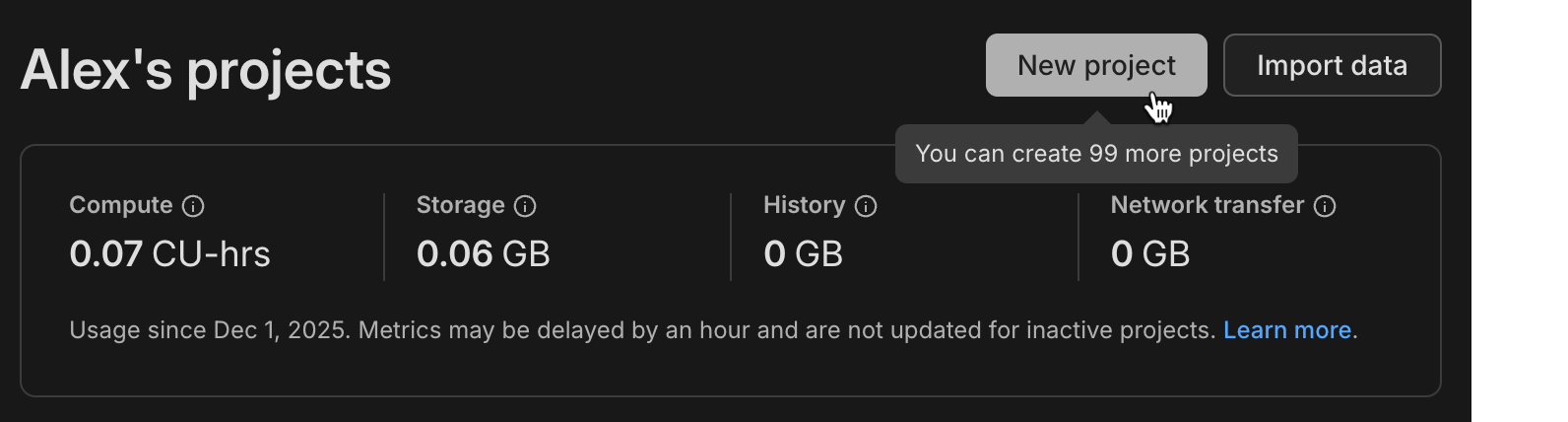Click the Storage info icon
1568x422 pixels.
click(x=526, y=206)
